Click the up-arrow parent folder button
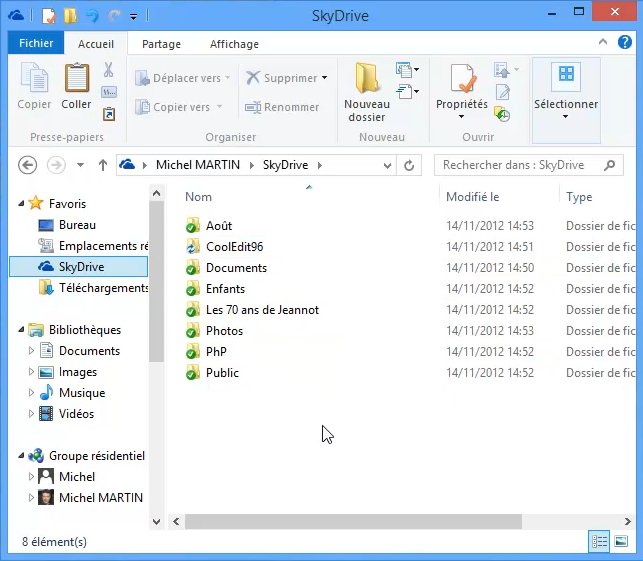This screenshot has height=561, width=643. pos(103,165)
